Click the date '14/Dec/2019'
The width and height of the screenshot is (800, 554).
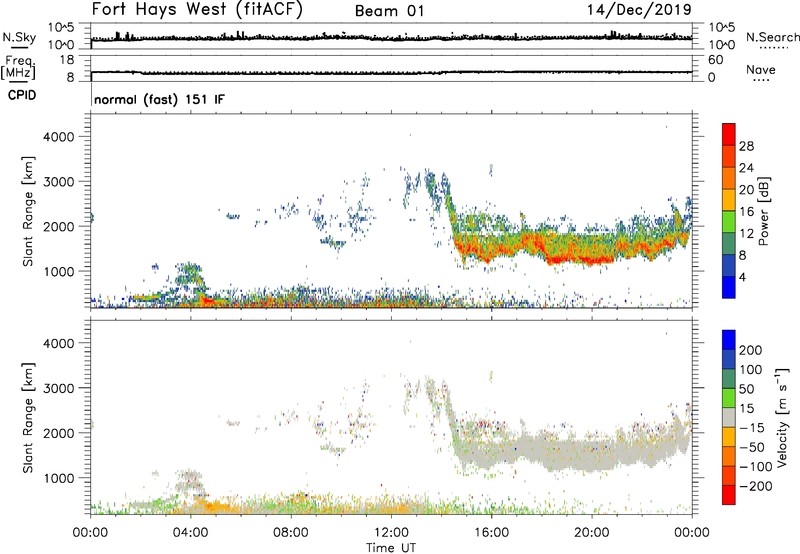[x=639, y=10]
